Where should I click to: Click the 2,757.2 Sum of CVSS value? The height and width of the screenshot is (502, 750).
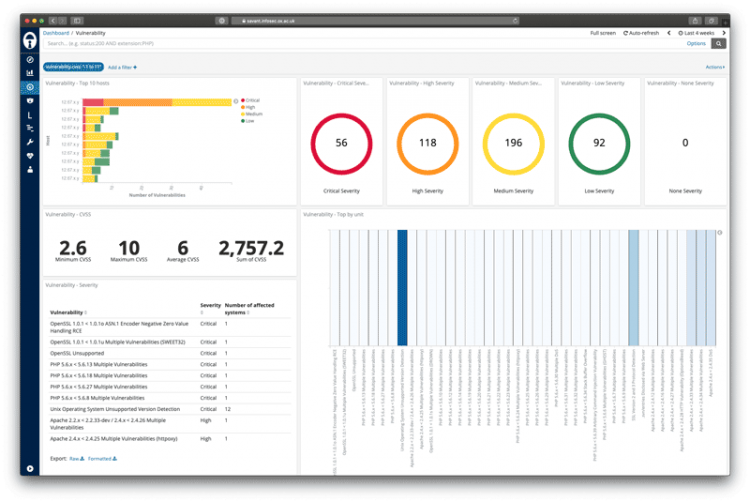[251, 248]
